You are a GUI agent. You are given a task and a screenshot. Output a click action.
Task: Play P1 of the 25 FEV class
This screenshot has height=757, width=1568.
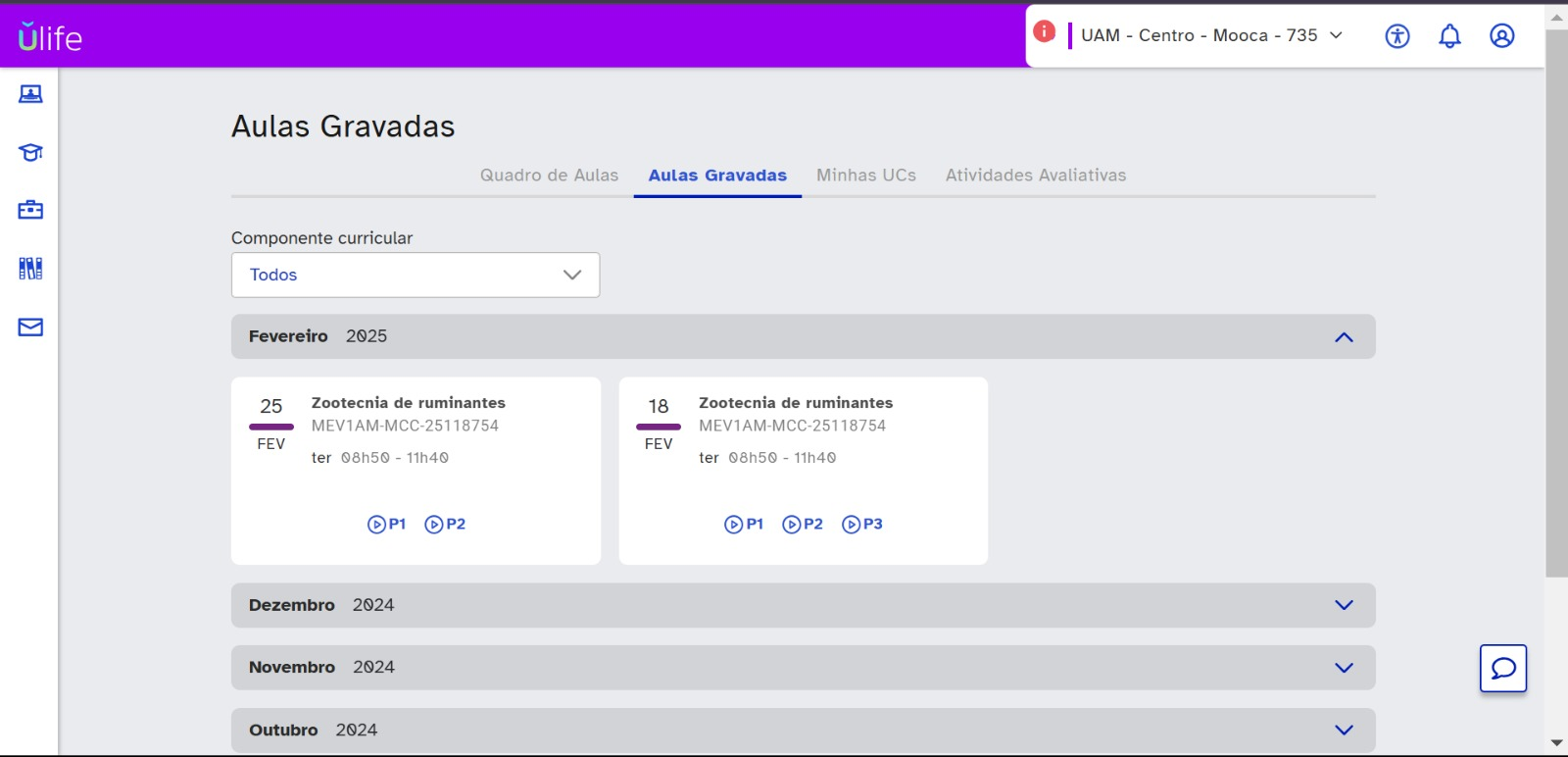[387, 525]
